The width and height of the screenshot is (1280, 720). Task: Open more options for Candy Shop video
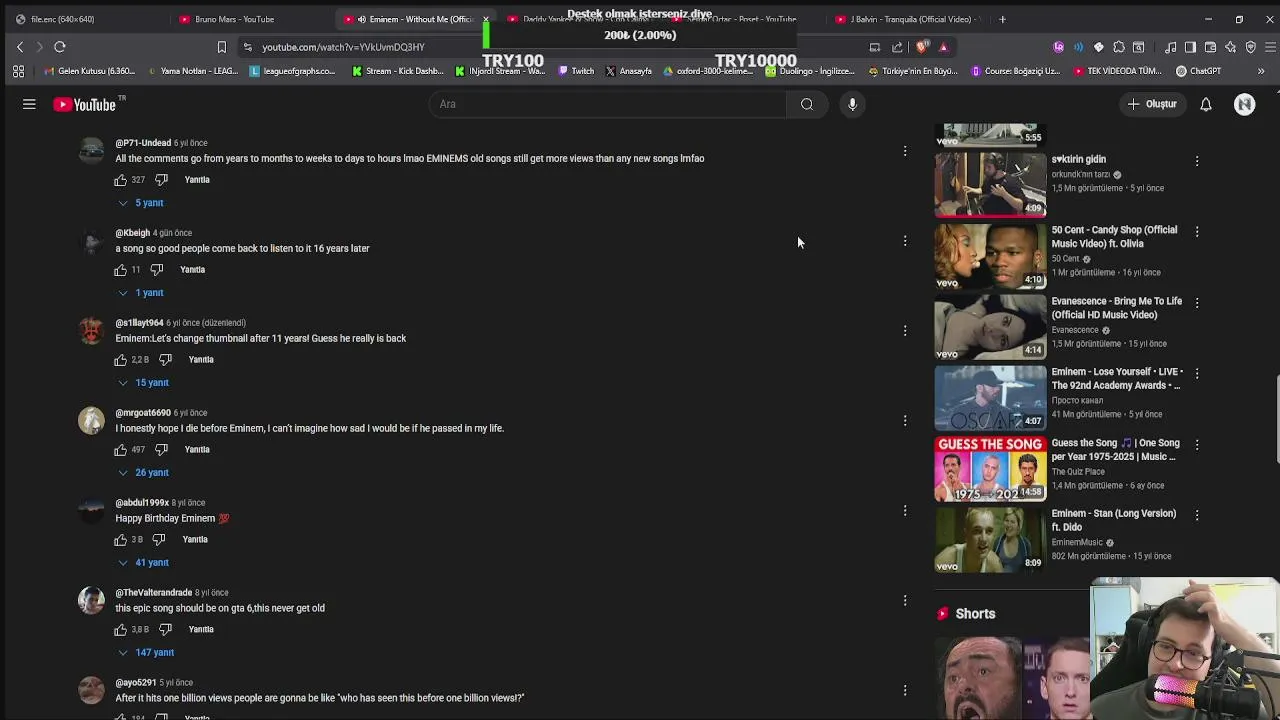pos(1197,231)
